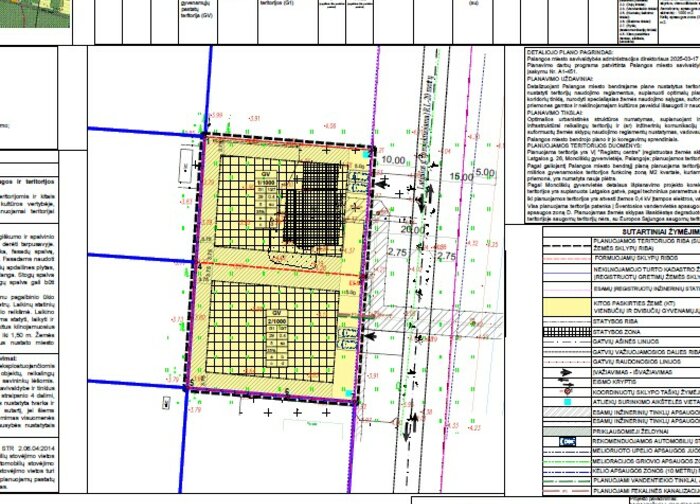Click the diagonal-hatch protection zone legend swatch
This screenshot has height=504, width=700.
(x=567, y=412)
